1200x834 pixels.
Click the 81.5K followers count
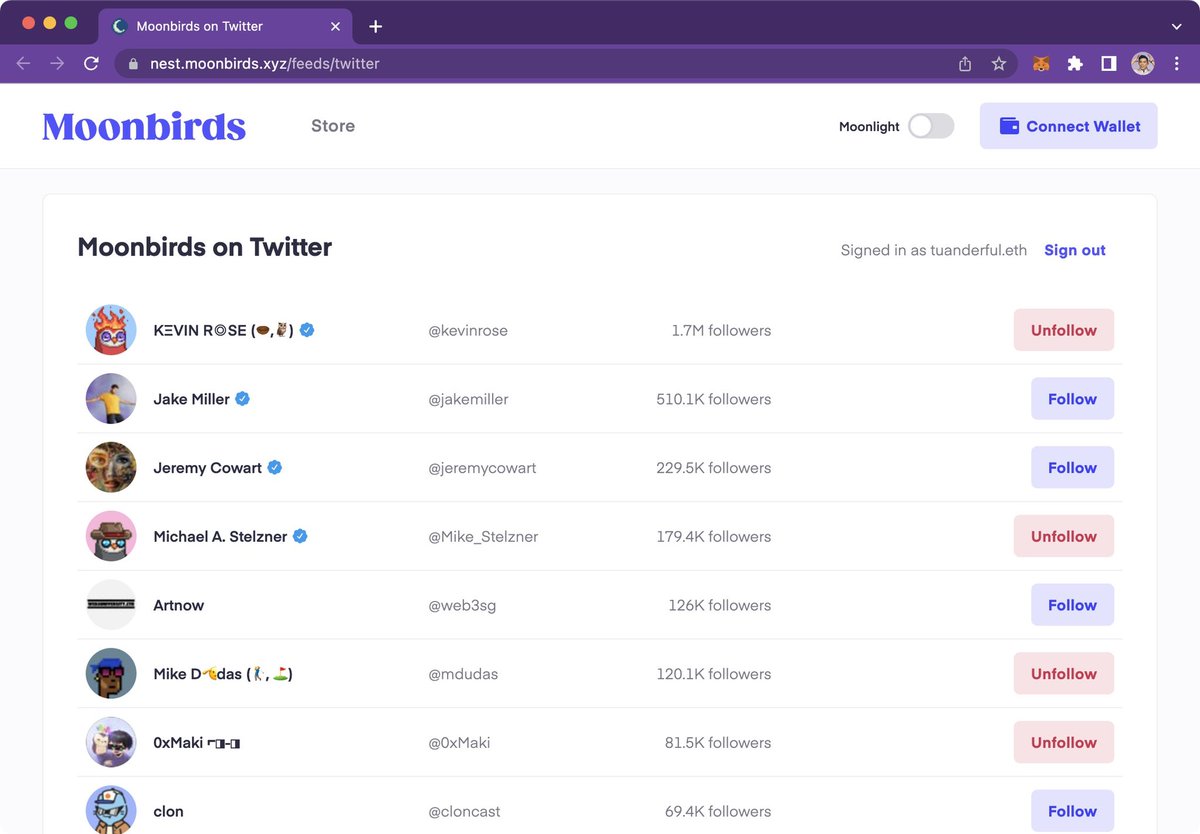point(718,743)
